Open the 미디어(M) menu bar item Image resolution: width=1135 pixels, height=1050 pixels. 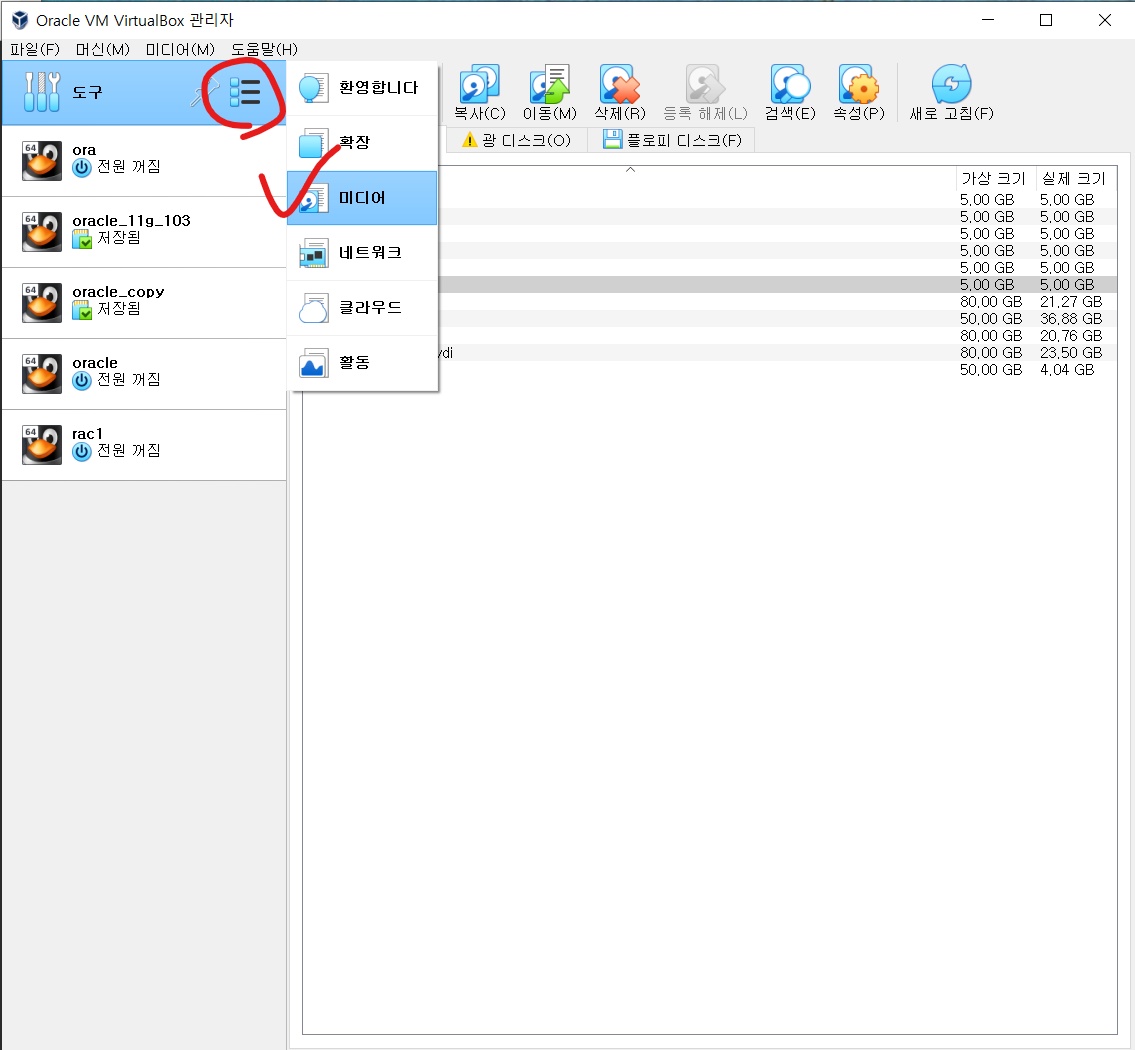[180, 49]
